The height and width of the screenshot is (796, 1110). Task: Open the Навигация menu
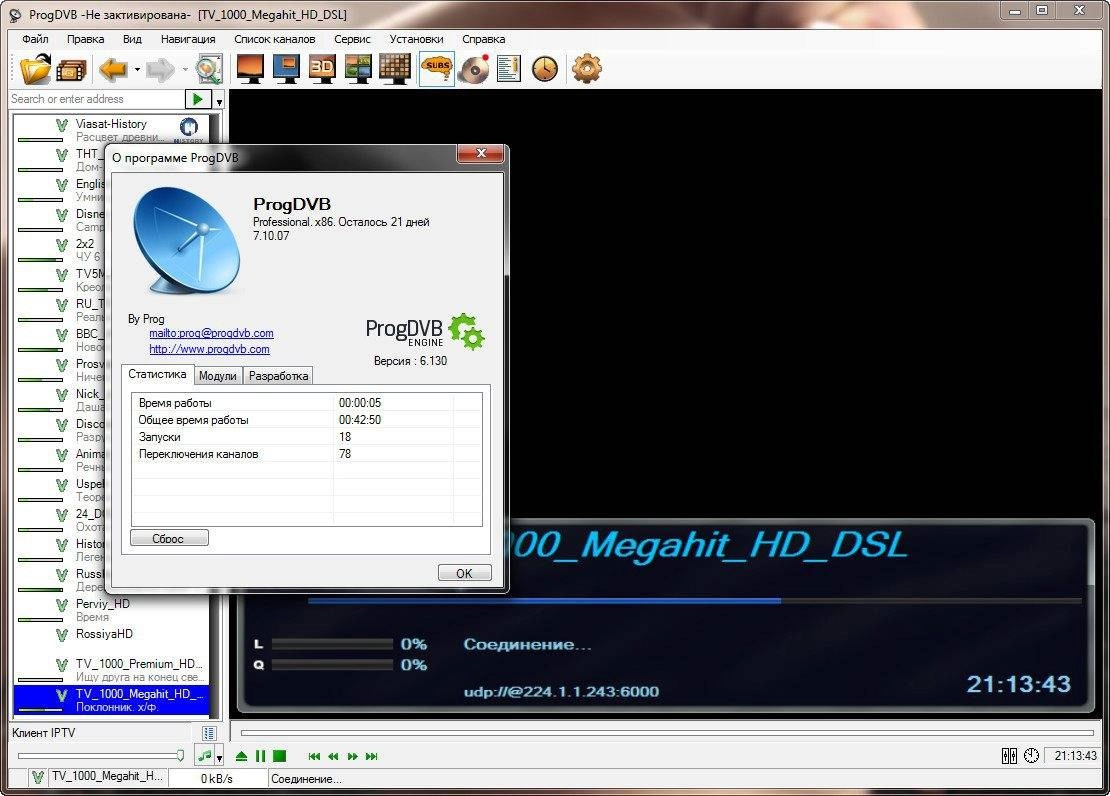[188, 39]
